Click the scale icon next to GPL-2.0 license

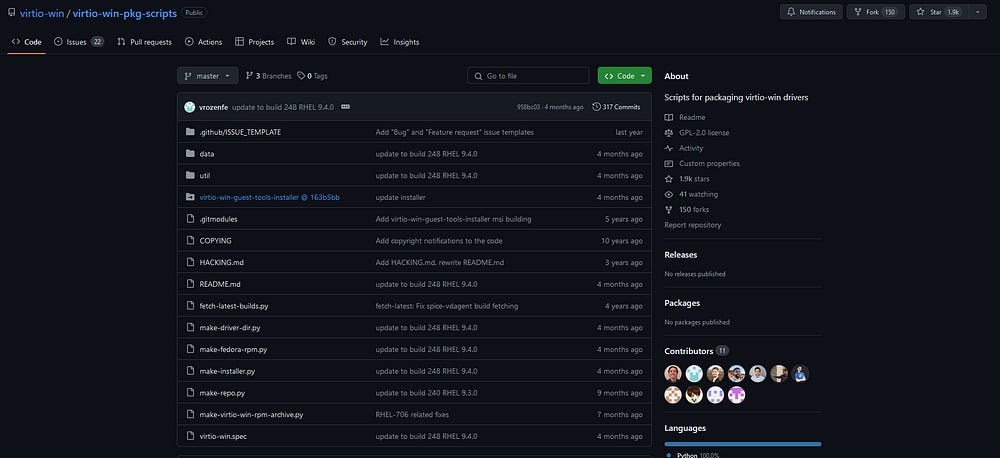pos(668,133)
